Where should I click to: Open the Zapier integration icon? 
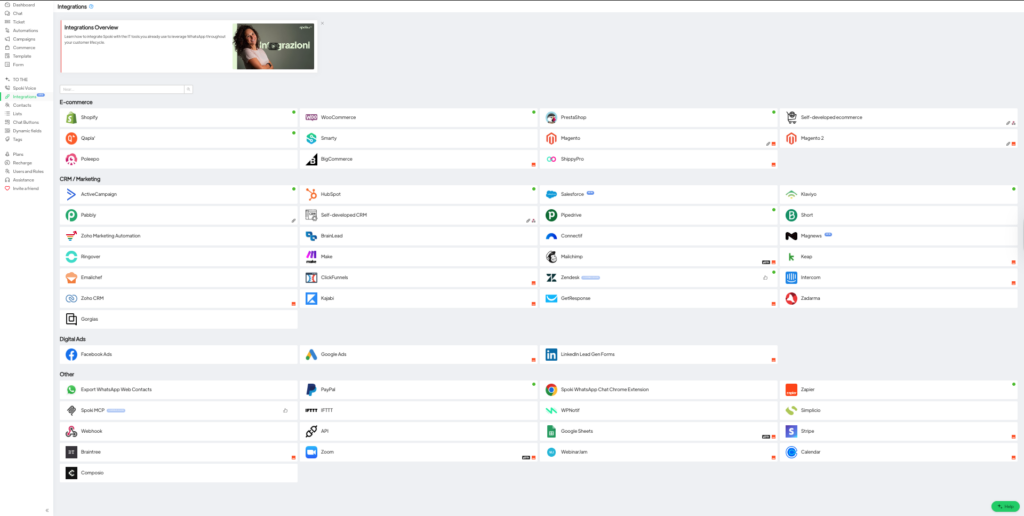(x=791, y=390)
